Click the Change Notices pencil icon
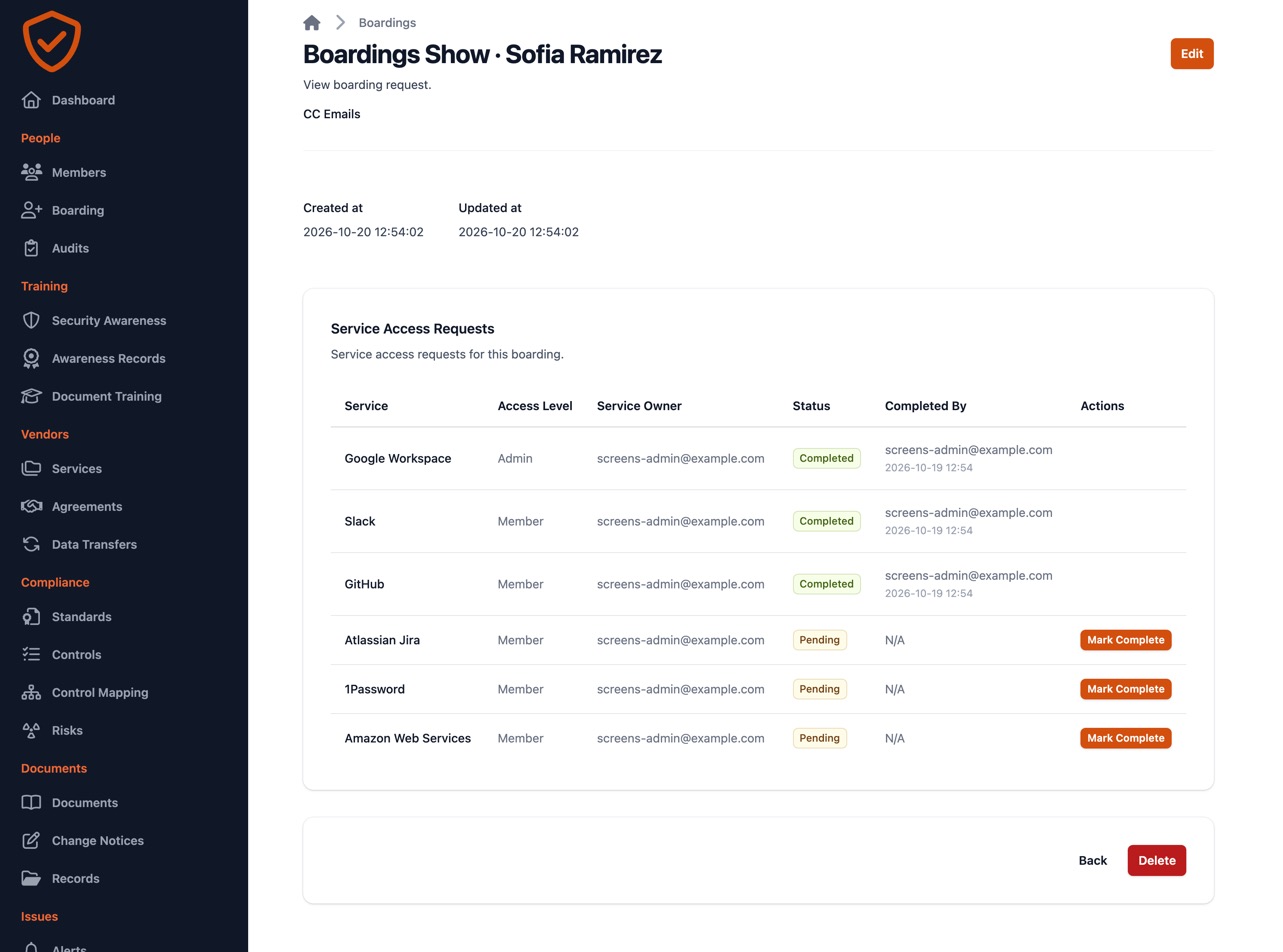 click(x=31, y=840)
